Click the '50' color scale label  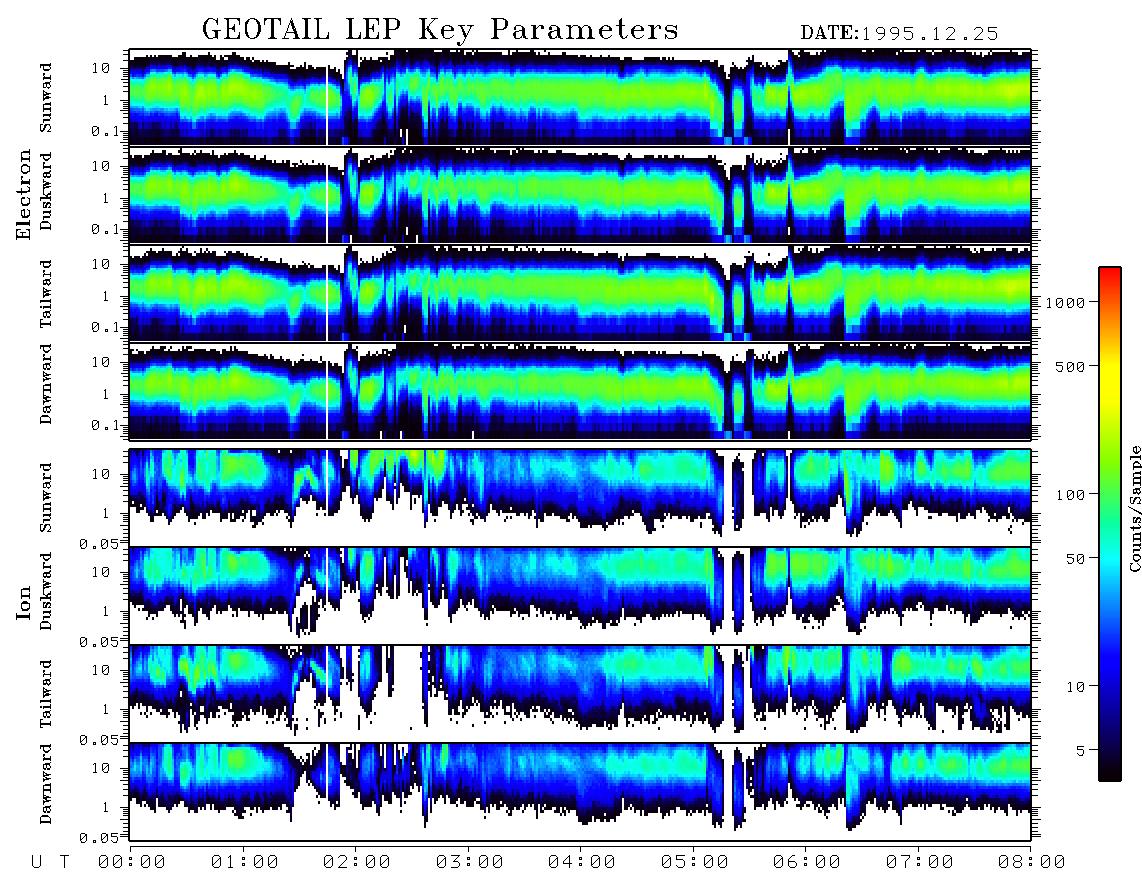(1075, 559)
